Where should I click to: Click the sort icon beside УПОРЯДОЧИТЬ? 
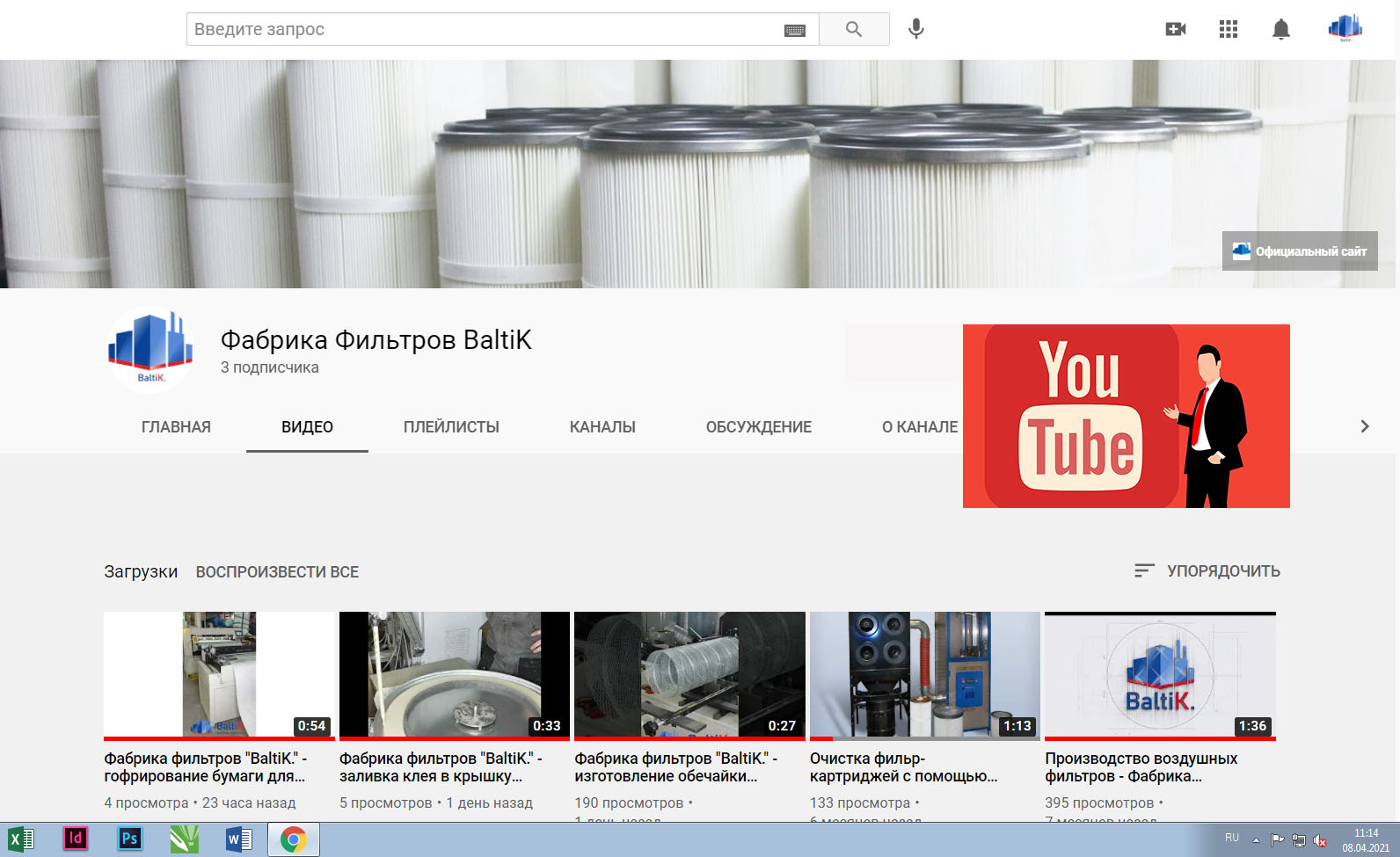pyautogui.click(x=1144, y=570)
